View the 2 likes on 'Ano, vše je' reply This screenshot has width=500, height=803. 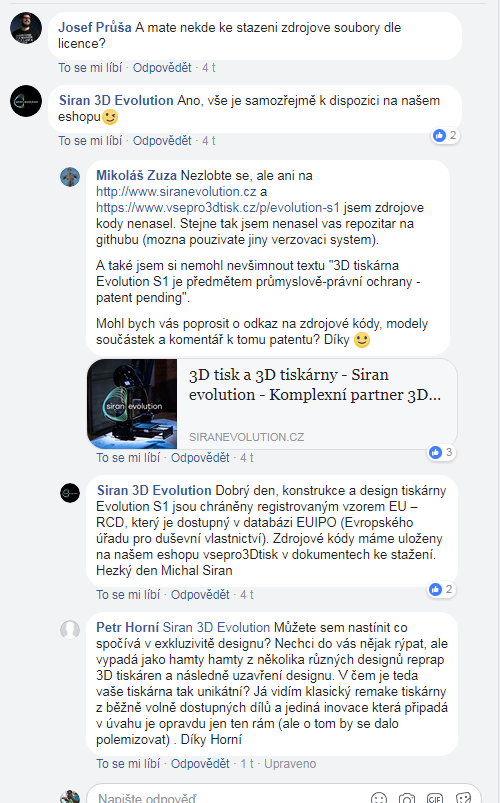[445, 135]
